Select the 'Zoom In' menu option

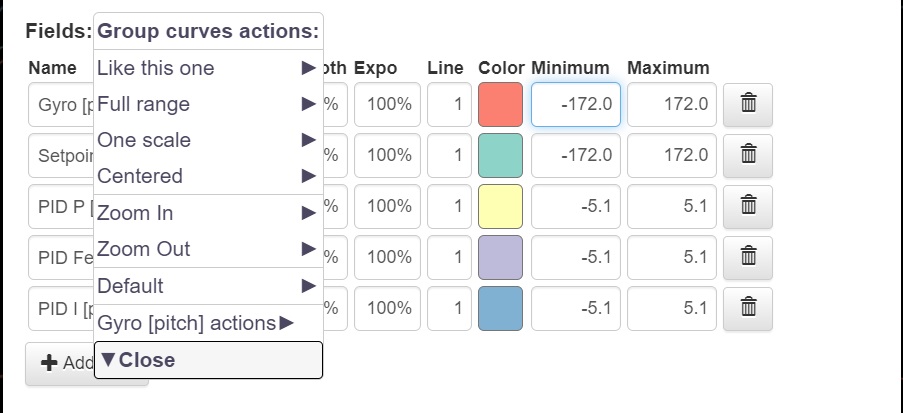[x=207, y=213]
